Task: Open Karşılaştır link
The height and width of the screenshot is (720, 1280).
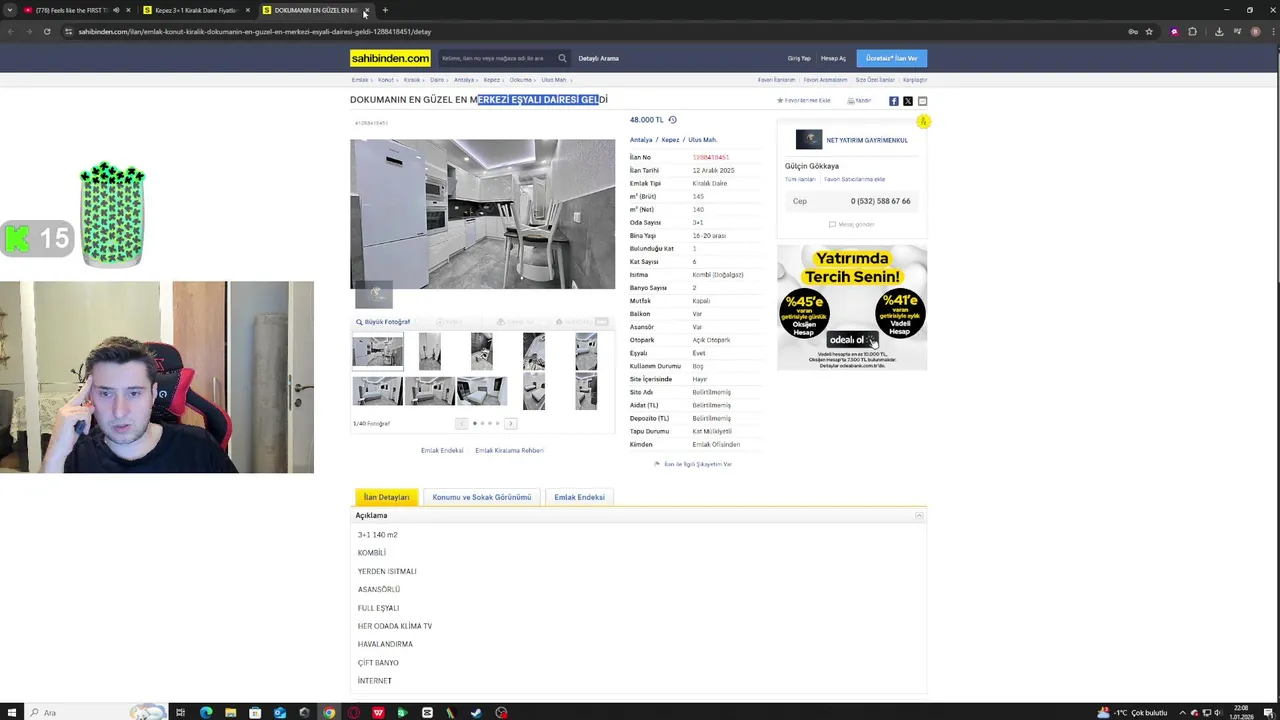Action: pyautogui.click(x=915, y=80)
